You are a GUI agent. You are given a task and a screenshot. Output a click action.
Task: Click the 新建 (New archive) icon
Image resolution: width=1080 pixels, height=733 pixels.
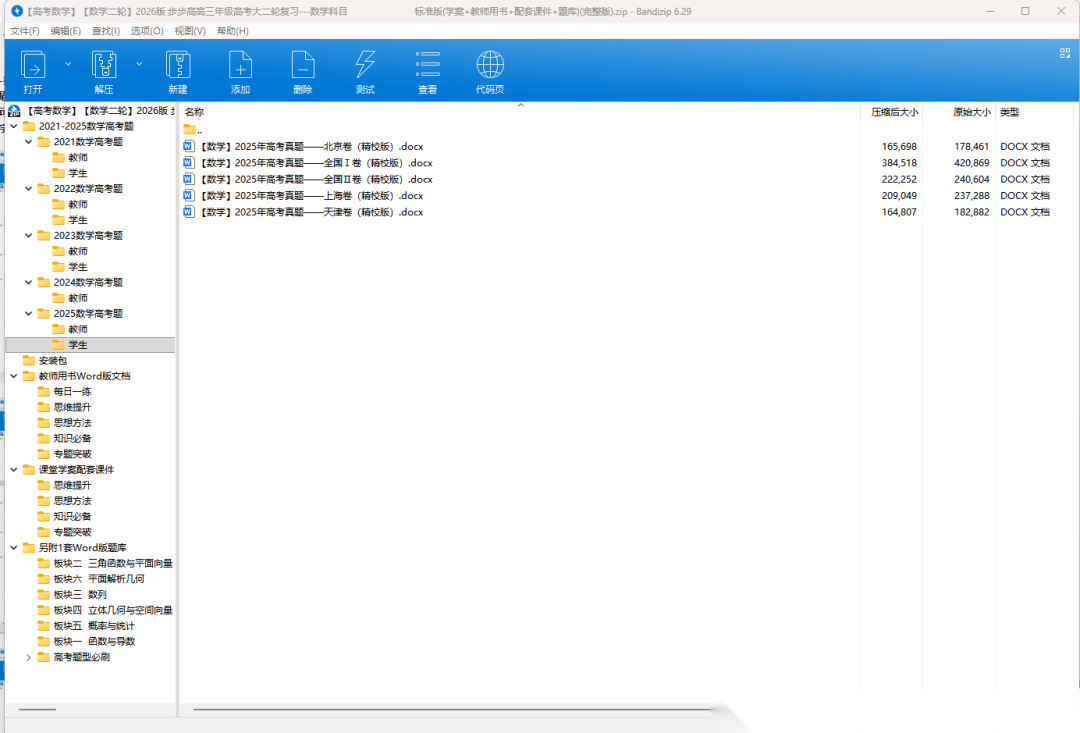[178, 67]
